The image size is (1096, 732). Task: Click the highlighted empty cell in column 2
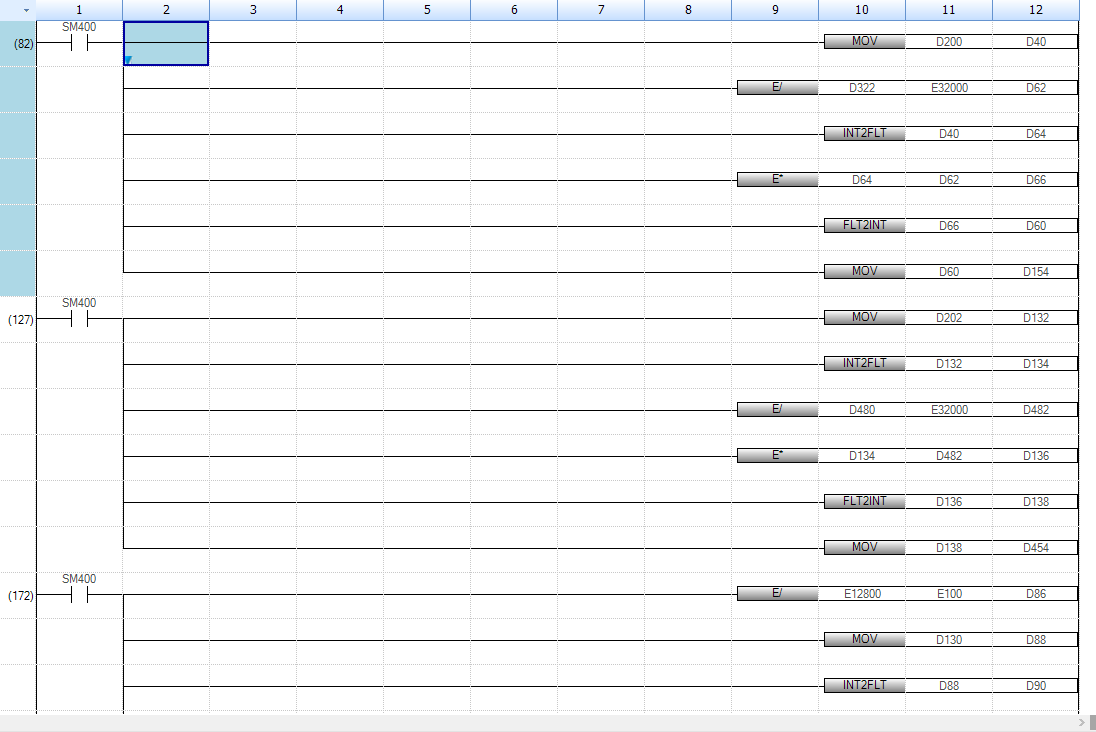[x=166, y=43]
